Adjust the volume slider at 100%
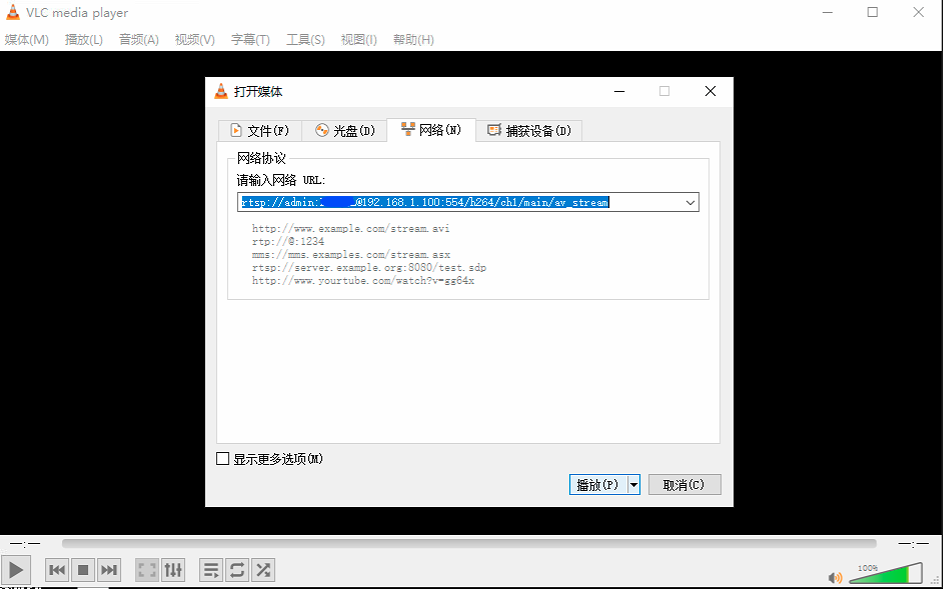Viewport: 943px width, 589px height. (x=885, y=573)
